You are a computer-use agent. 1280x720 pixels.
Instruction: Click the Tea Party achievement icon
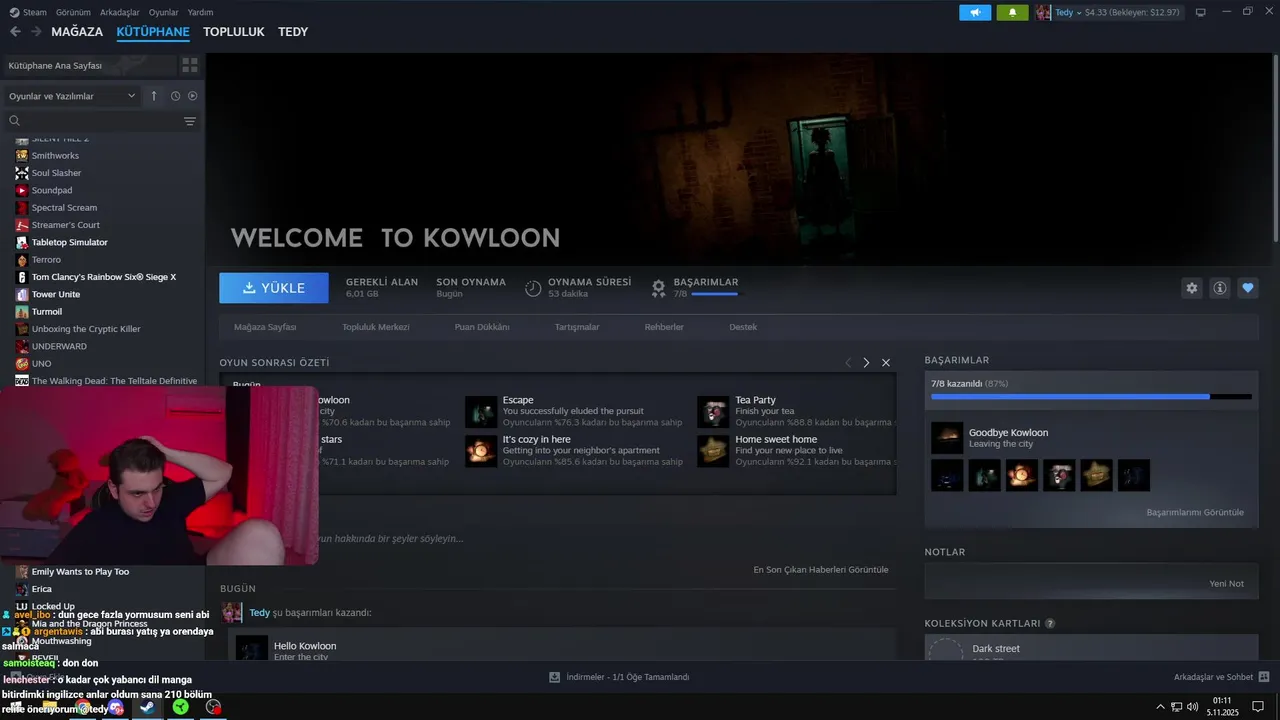[x=713, y=411]
